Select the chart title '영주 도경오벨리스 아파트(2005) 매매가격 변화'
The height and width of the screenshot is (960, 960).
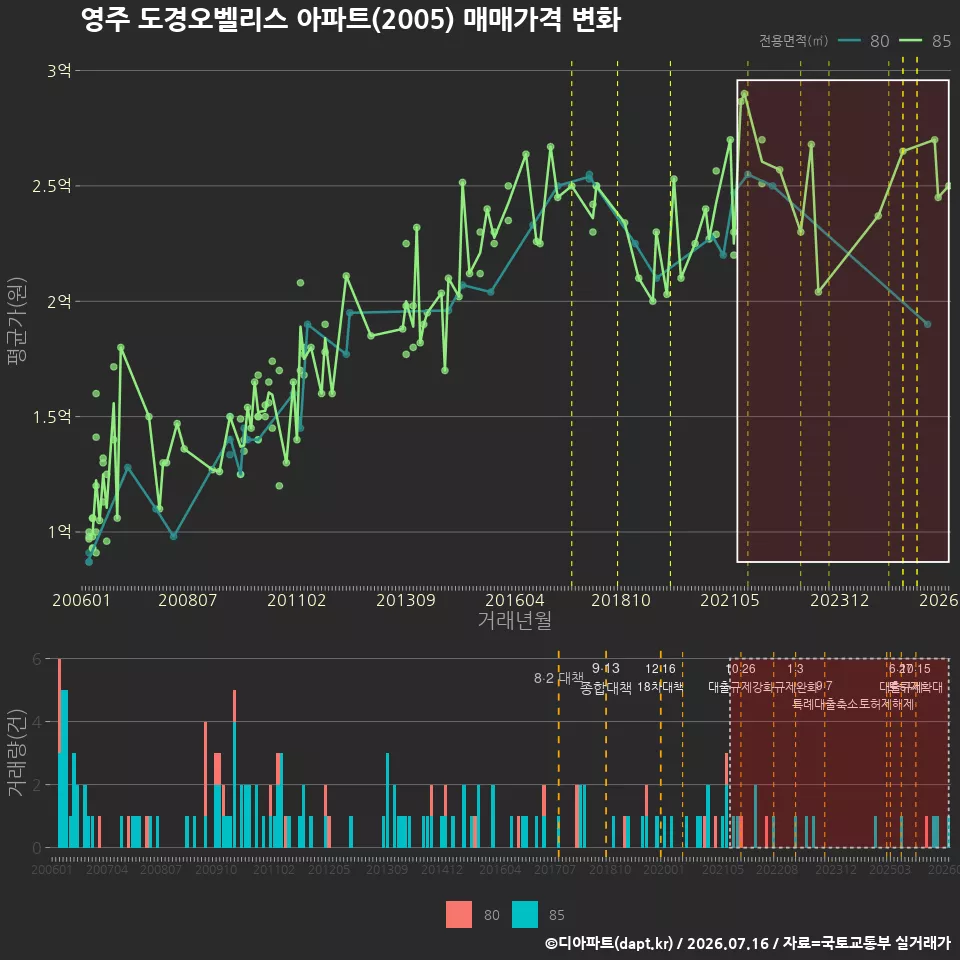click(351, 19)
